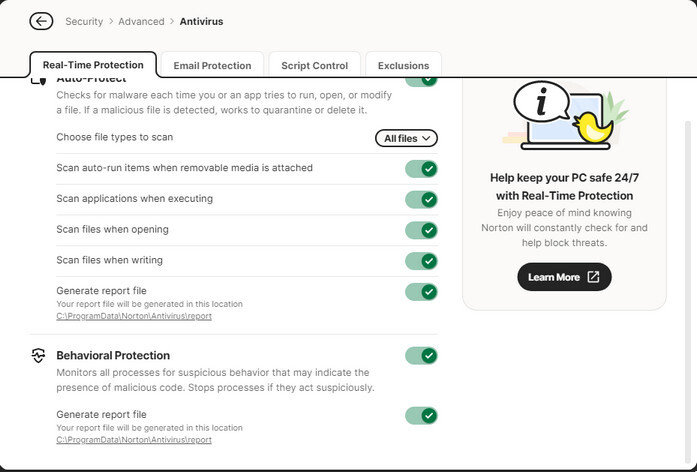This screenshot has height=472, width=697.
Task: Select the Real-Time Protection tab
Action: [93, 65]
